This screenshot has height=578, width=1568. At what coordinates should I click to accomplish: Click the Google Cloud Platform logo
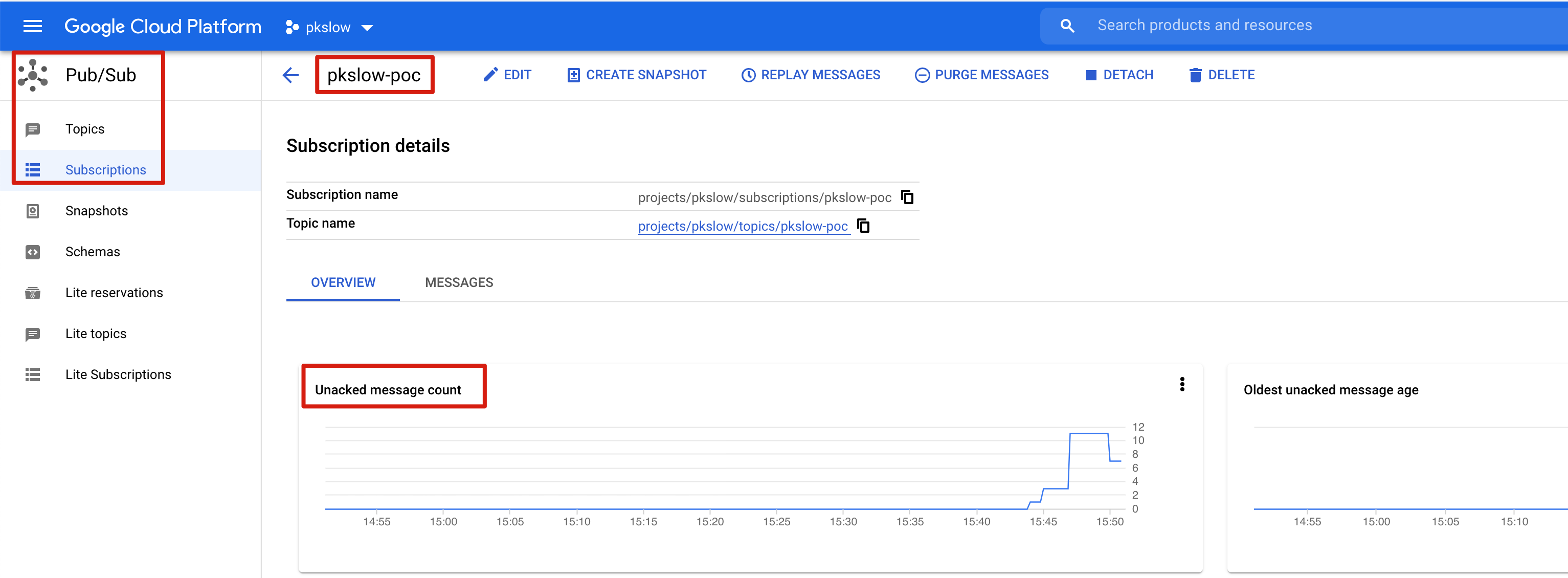(163, 26)
